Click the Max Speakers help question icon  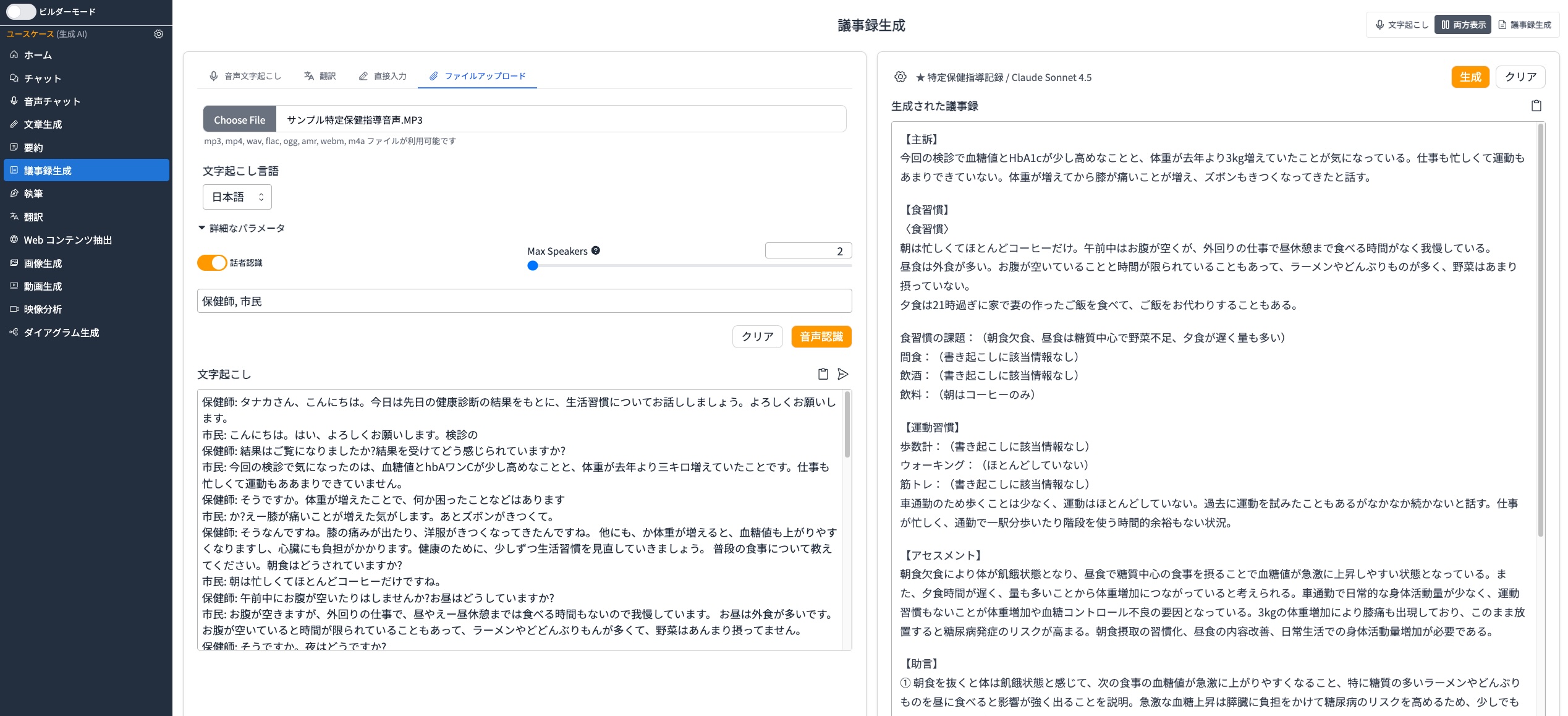(596, 250)
